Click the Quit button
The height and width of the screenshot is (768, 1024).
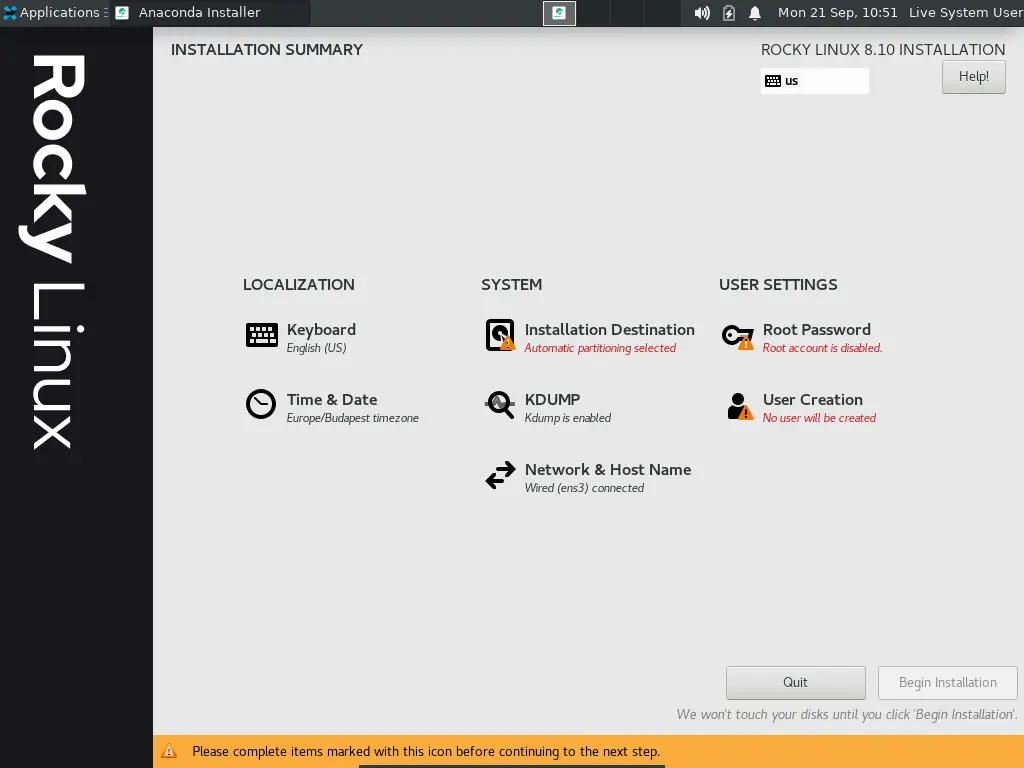795,682
